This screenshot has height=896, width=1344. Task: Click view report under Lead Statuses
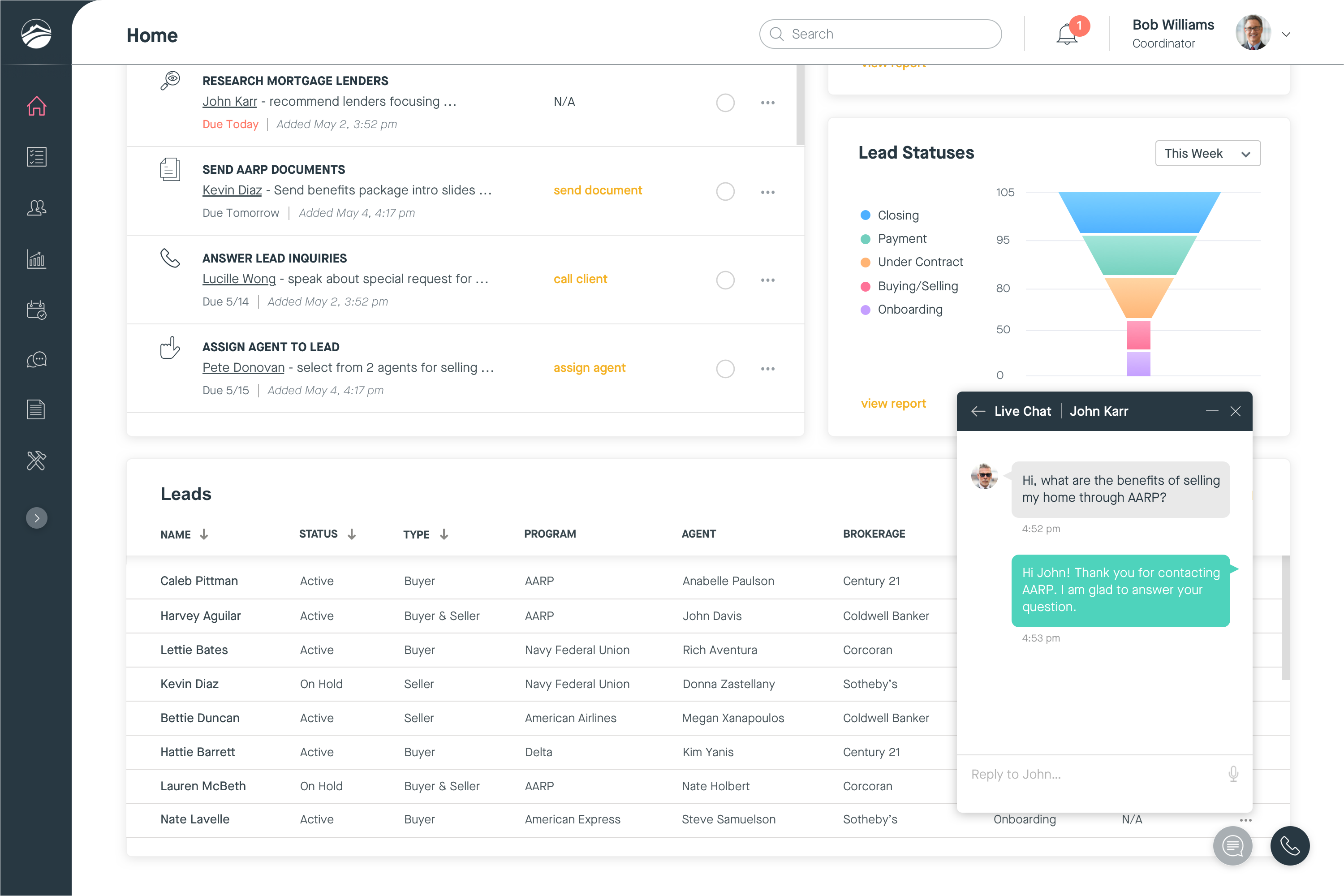[893, 404]
